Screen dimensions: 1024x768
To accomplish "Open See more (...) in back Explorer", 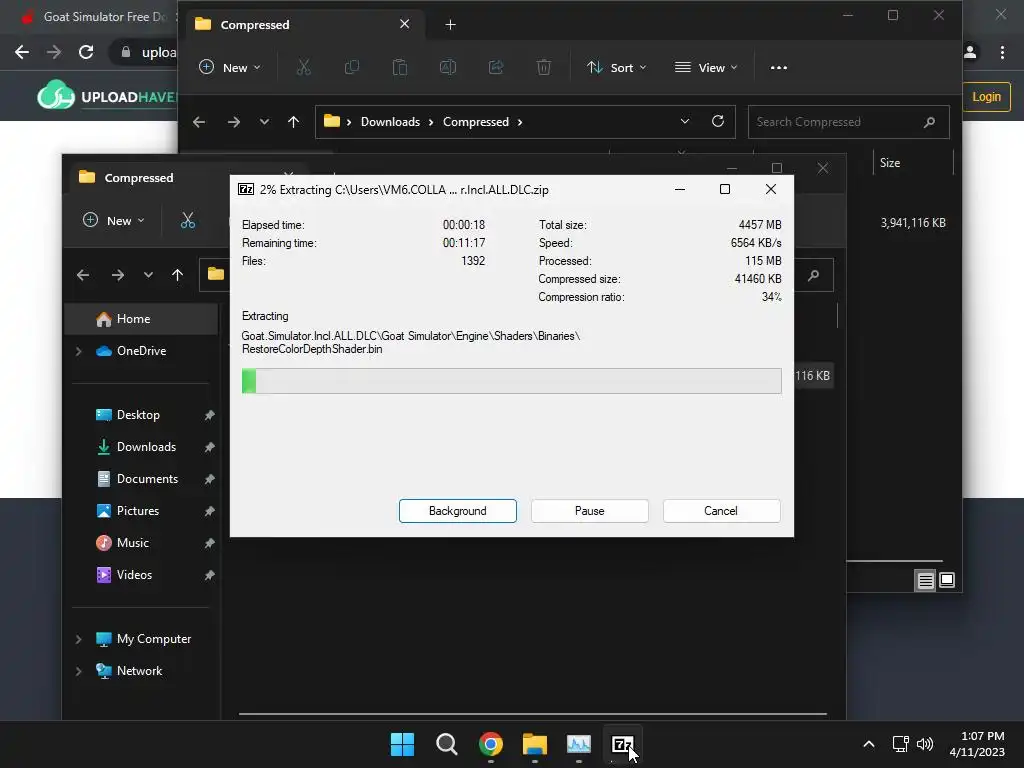I will tap(778, 67).
